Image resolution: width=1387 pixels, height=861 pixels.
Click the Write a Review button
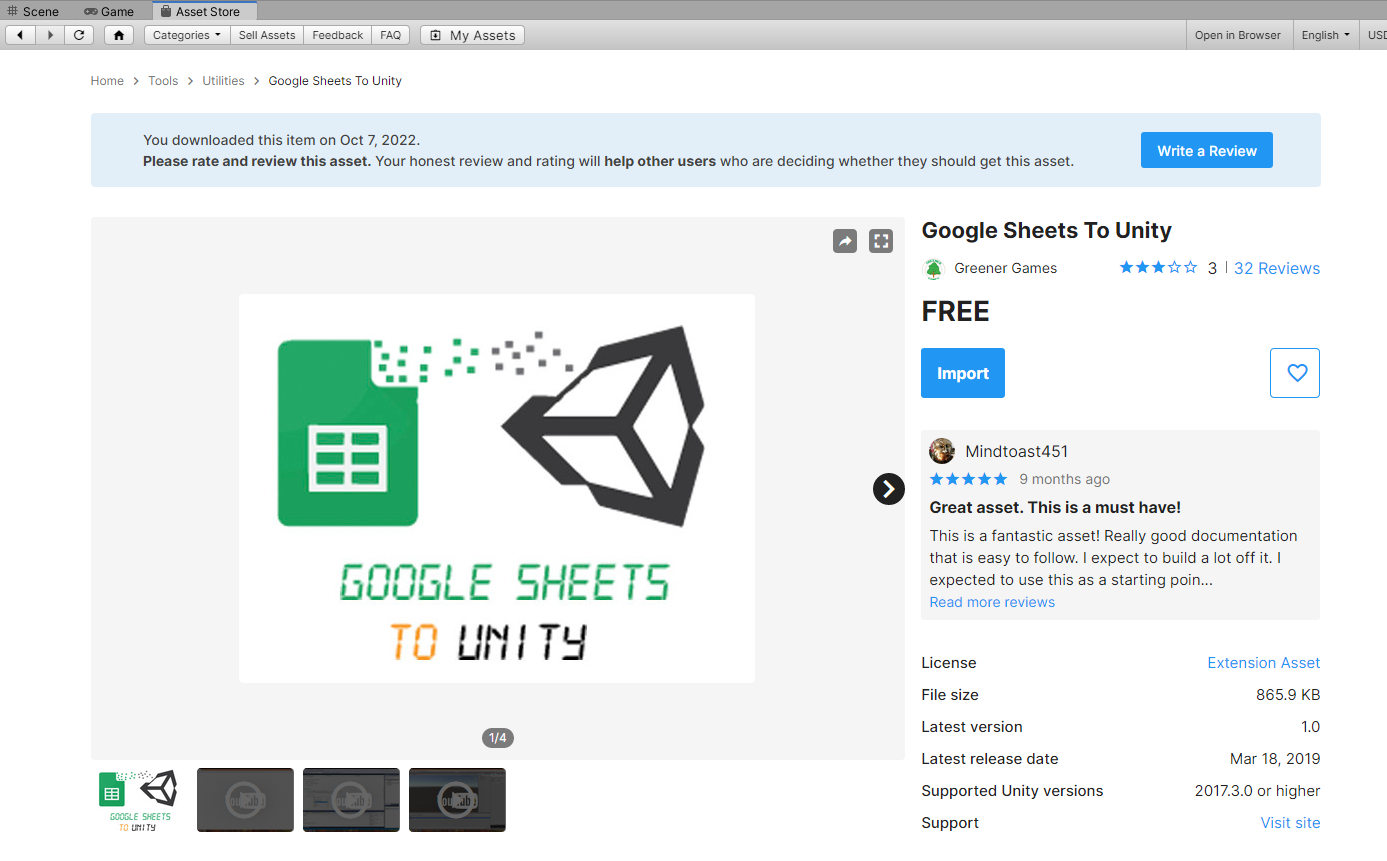click(1207, 150)
